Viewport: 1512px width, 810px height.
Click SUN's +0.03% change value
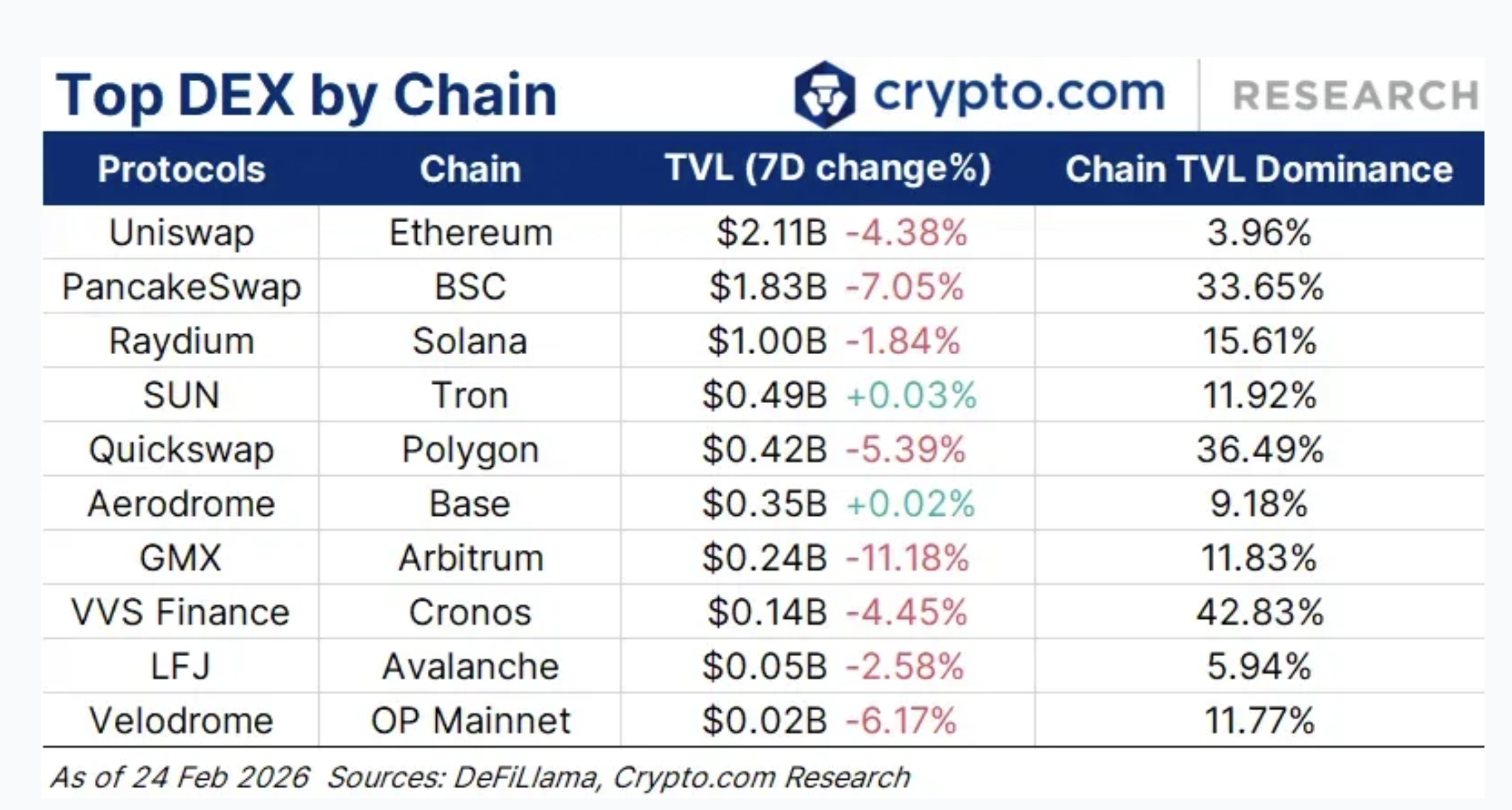[x=911, y=395]
